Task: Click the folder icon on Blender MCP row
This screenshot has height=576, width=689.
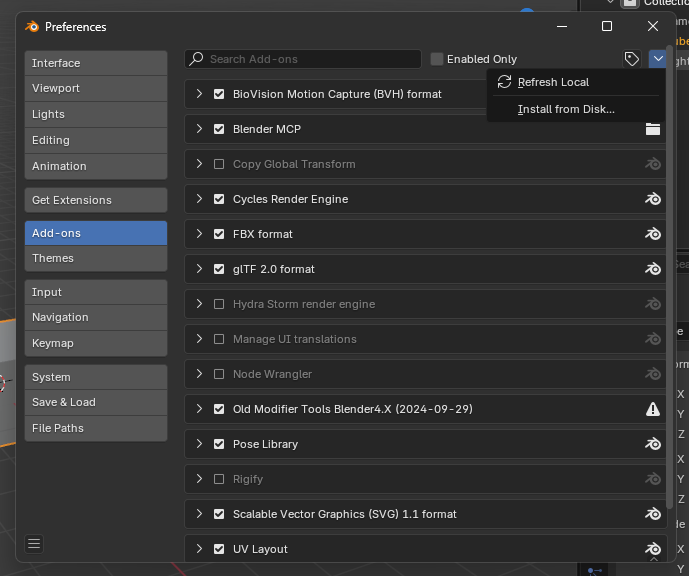Action: [x=653, y=129]
